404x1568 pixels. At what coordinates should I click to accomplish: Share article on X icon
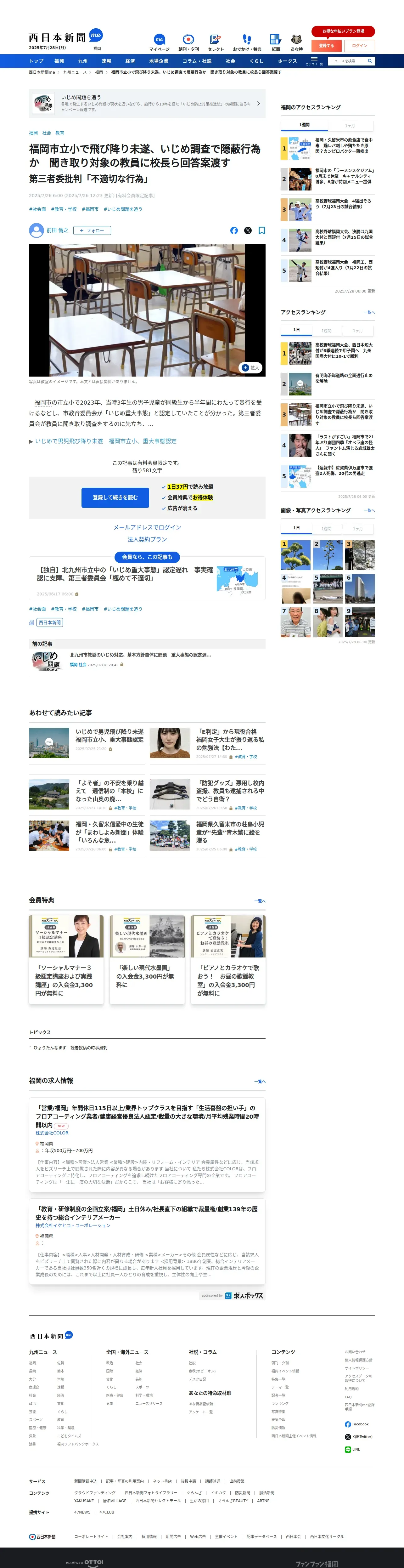248,231
